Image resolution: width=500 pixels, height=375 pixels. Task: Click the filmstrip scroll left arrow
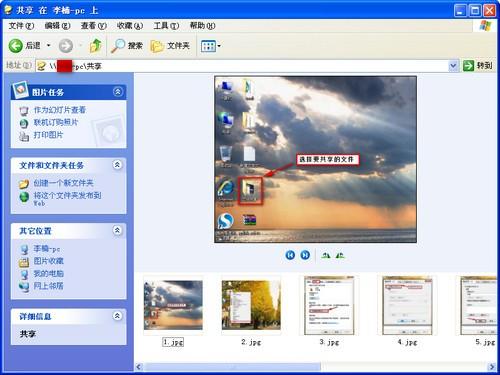[139, 367]
